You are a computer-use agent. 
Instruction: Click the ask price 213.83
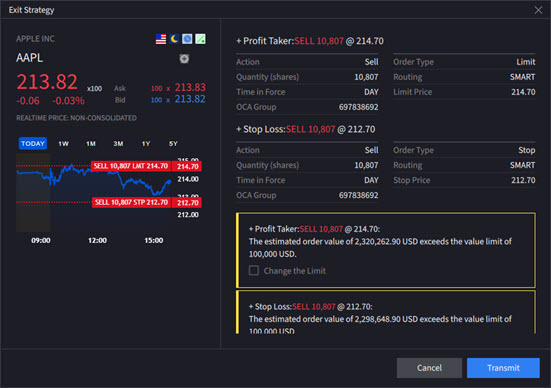pyautogui.click(x=190, y=87)
